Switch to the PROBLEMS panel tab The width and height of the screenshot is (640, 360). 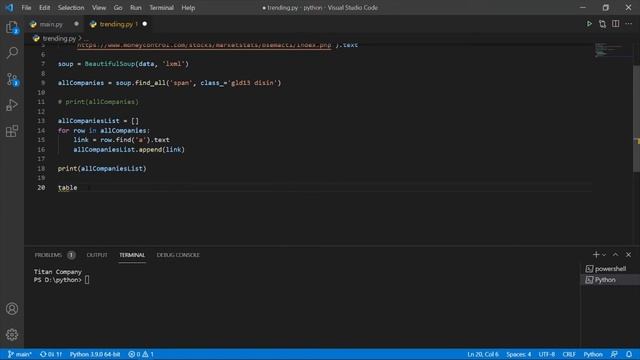[48, 255]
